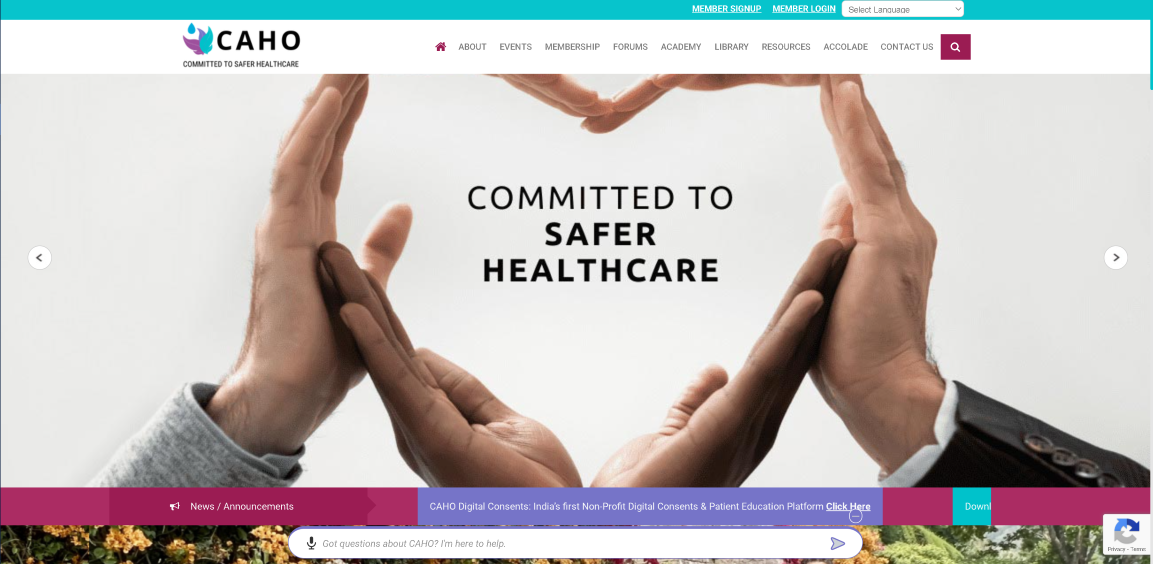Click the megaphone News icon
This screenshot has height=564, width=1153.
click(x=175, y=507)
